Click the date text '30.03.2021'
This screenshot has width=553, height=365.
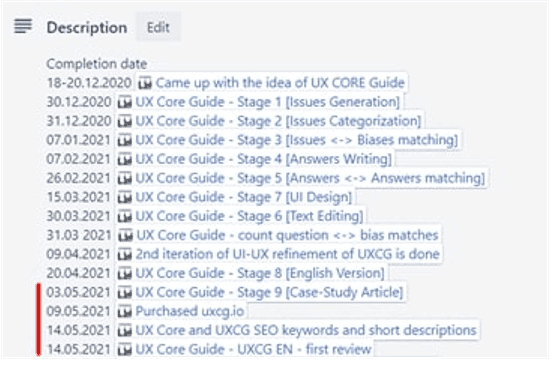[x=79, y=216]
